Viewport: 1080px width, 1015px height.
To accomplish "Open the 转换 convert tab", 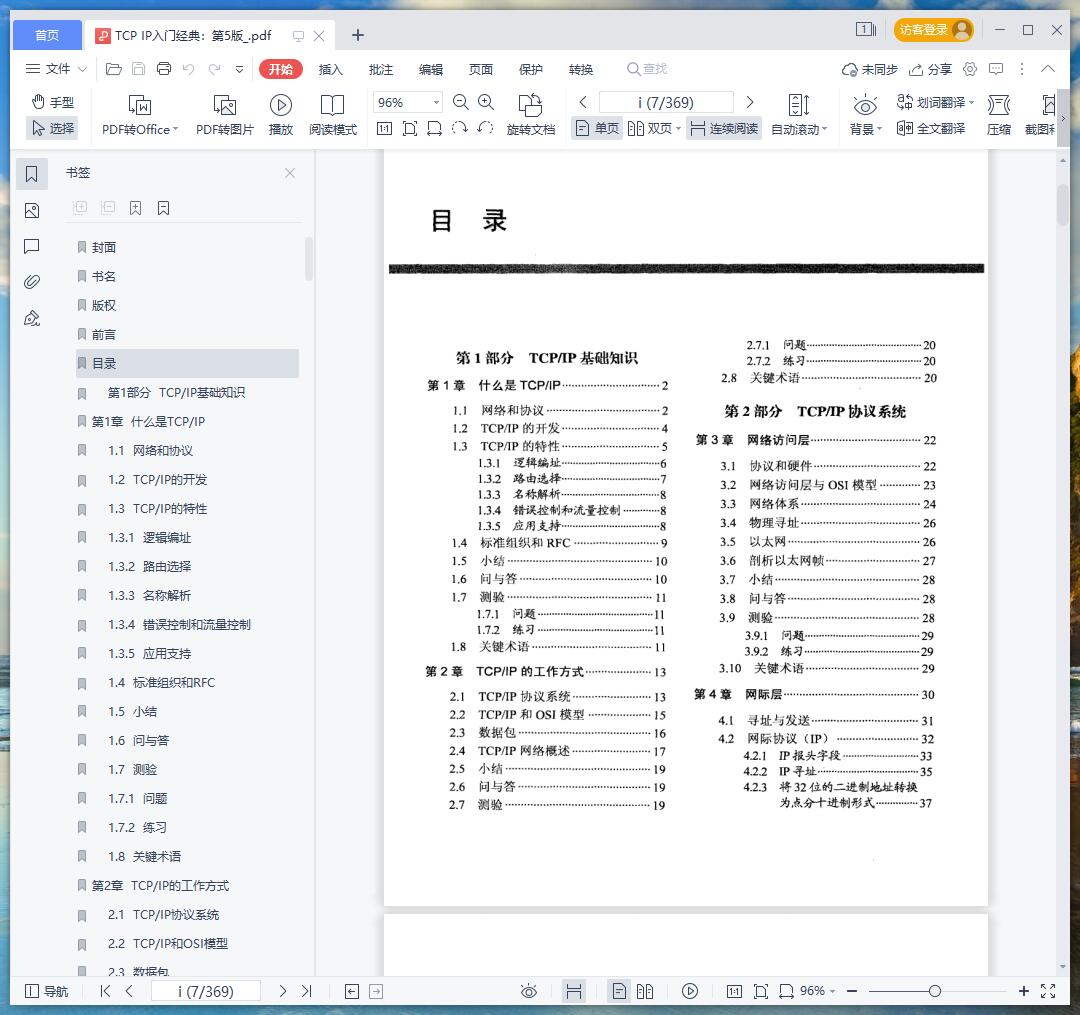I will point(581,70).
